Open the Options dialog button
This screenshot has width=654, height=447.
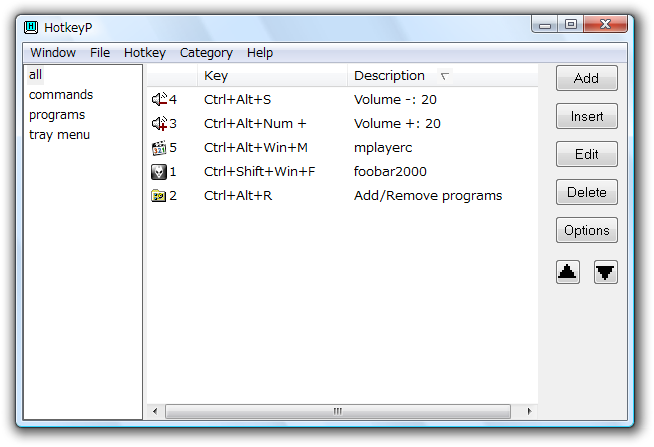(x=586, y=230)
